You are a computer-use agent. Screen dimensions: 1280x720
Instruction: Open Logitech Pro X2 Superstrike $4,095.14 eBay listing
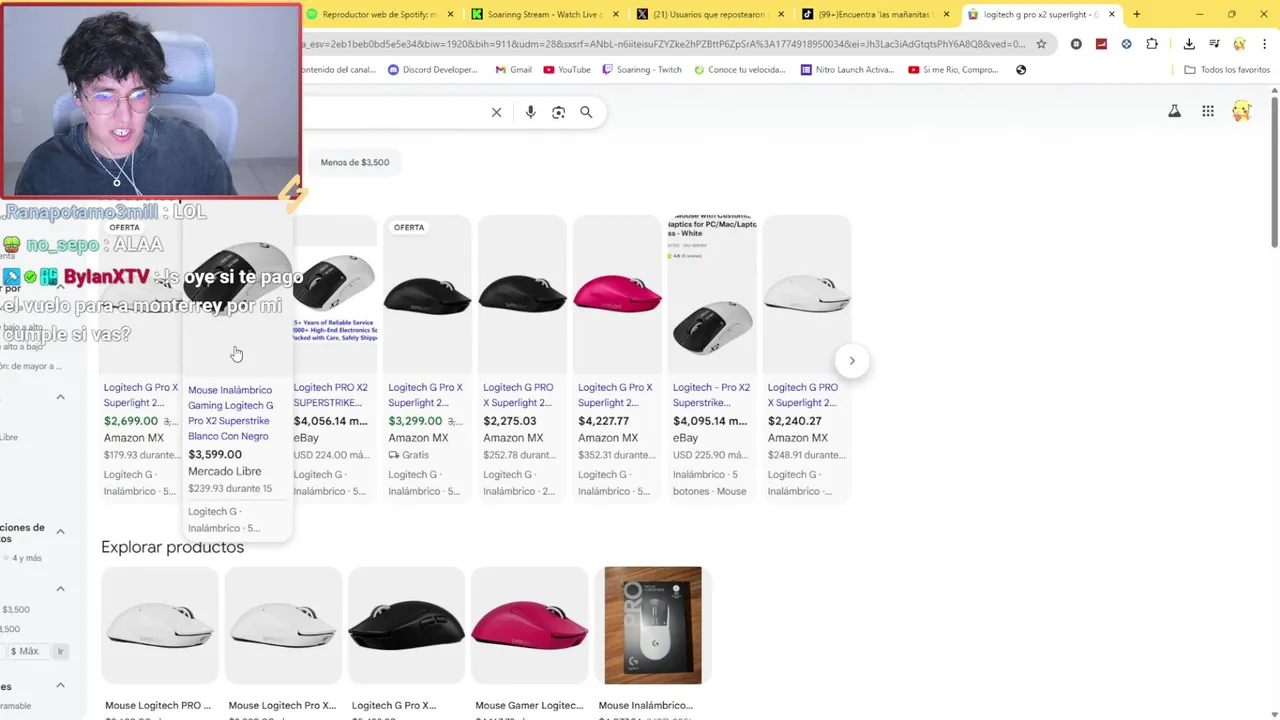tap(712, 357)
